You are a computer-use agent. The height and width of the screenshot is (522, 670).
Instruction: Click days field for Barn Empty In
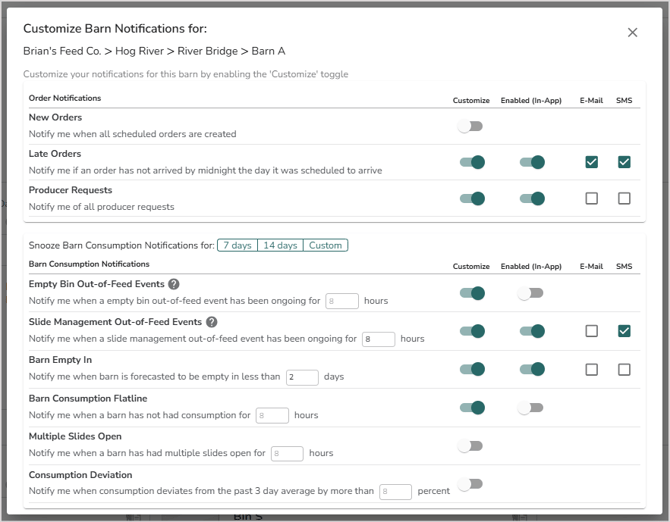(x=301, y=377)
